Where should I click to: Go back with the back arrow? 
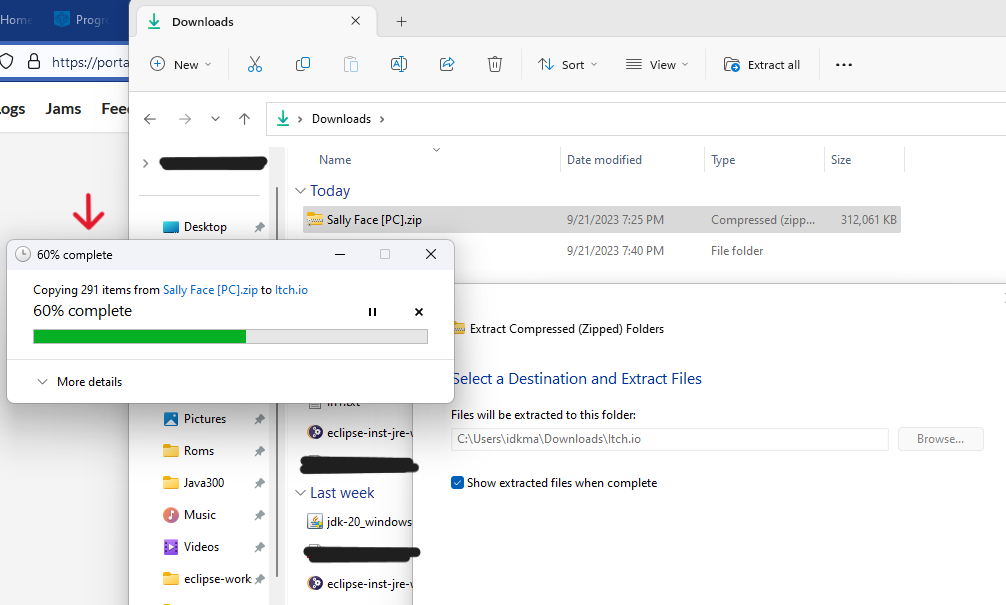point(150,119)
